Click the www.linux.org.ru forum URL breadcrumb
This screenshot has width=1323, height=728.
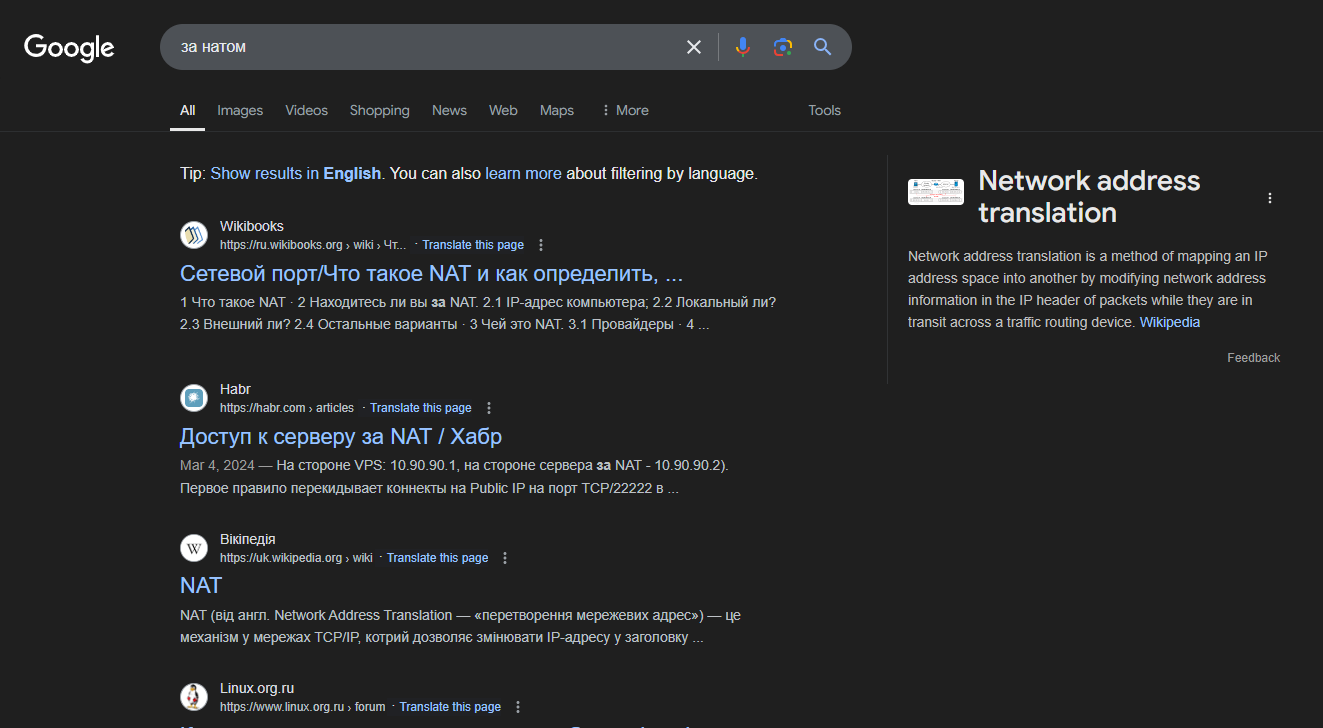click(x=303, y=707)
